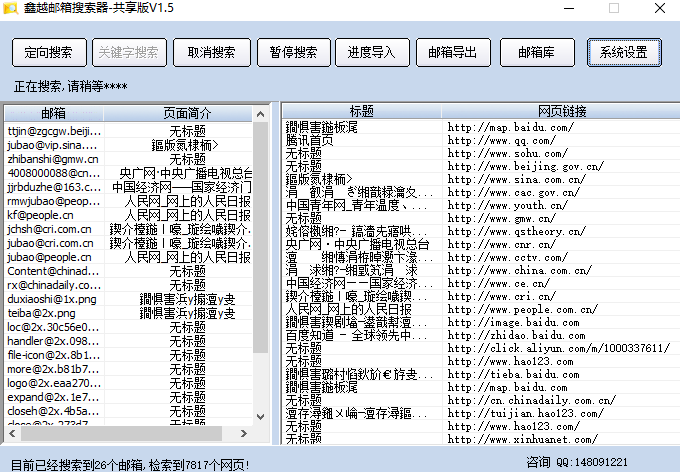Click the 咨询 QQ:148091221 contact text
This screenshot has width=680, height=472.
(x=577, y=462)
